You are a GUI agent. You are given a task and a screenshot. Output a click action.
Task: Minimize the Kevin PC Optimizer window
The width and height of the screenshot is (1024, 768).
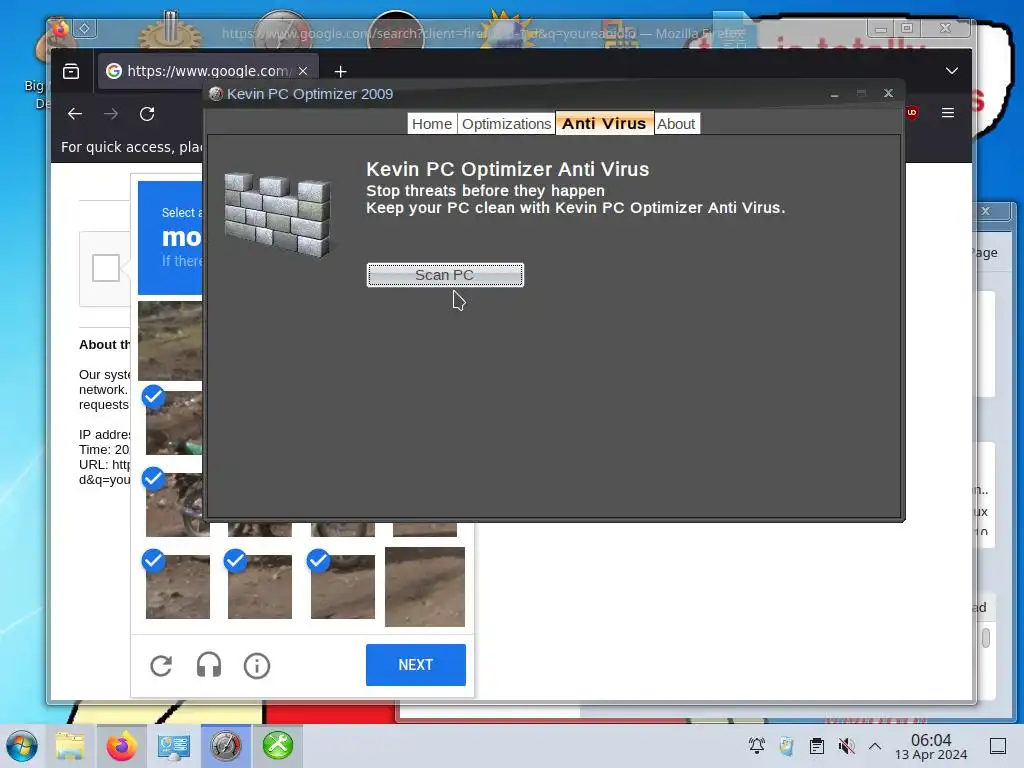tap(834, 94)
